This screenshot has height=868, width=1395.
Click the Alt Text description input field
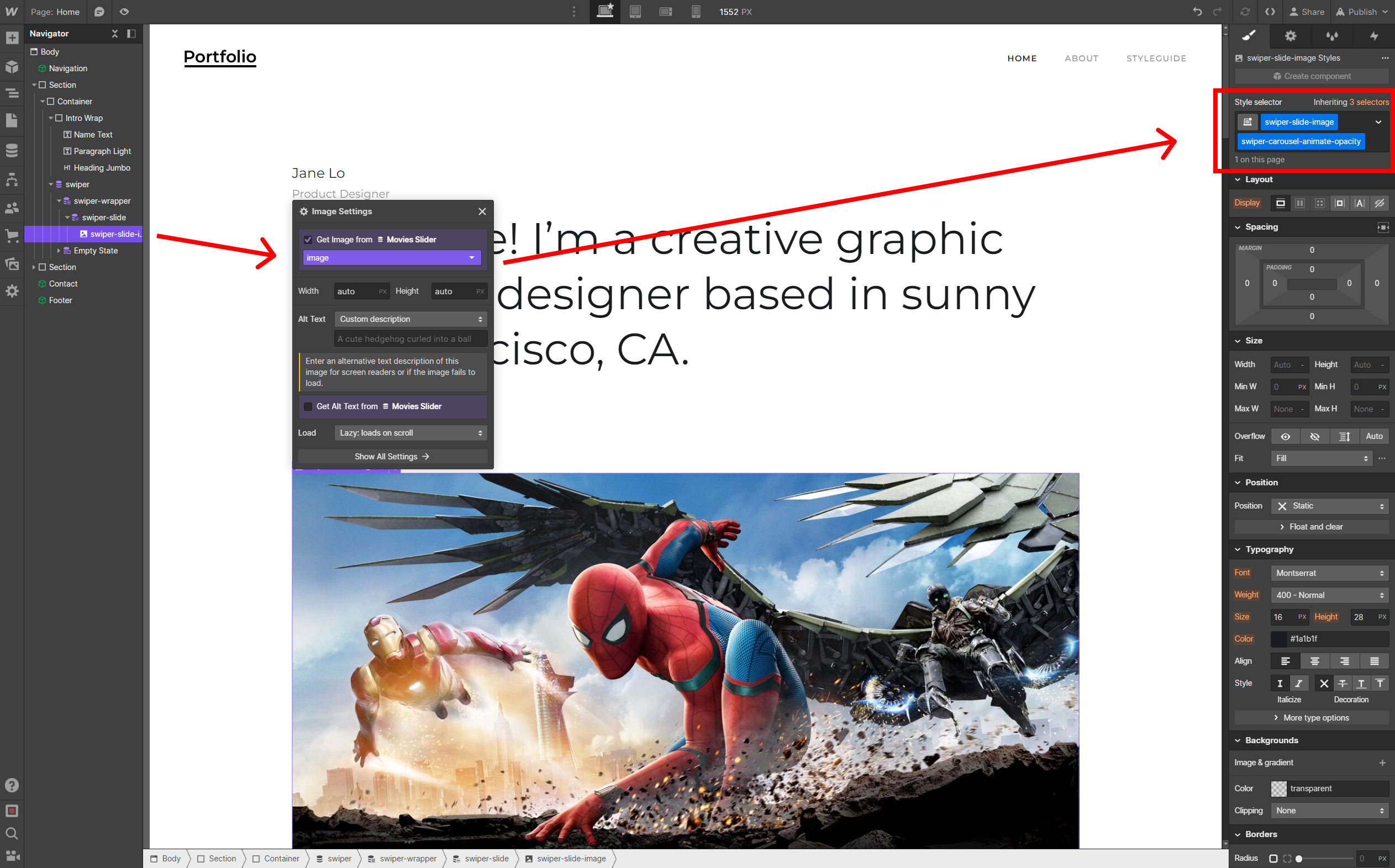[410, 338]
